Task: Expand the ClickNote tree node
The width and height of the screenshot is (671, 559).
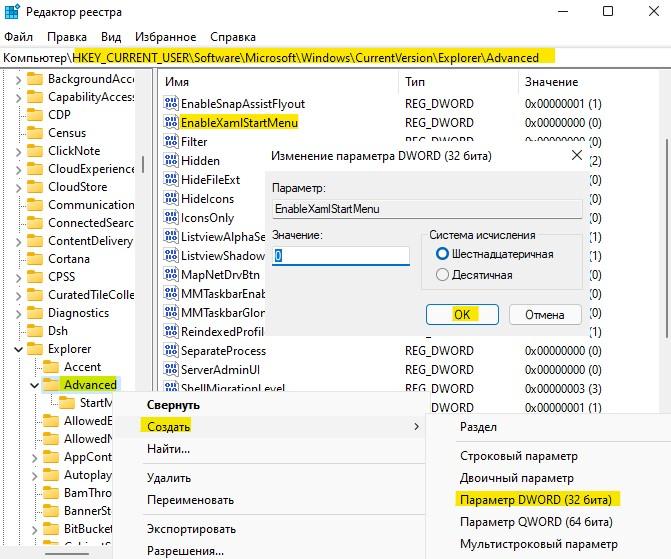Action: [x=18, y=152]
